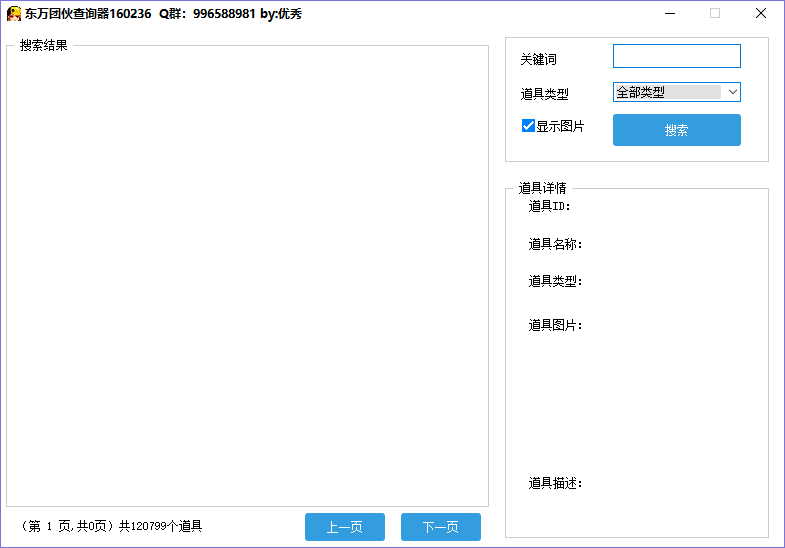Go to previous page with 上一页

coord(345,526)
